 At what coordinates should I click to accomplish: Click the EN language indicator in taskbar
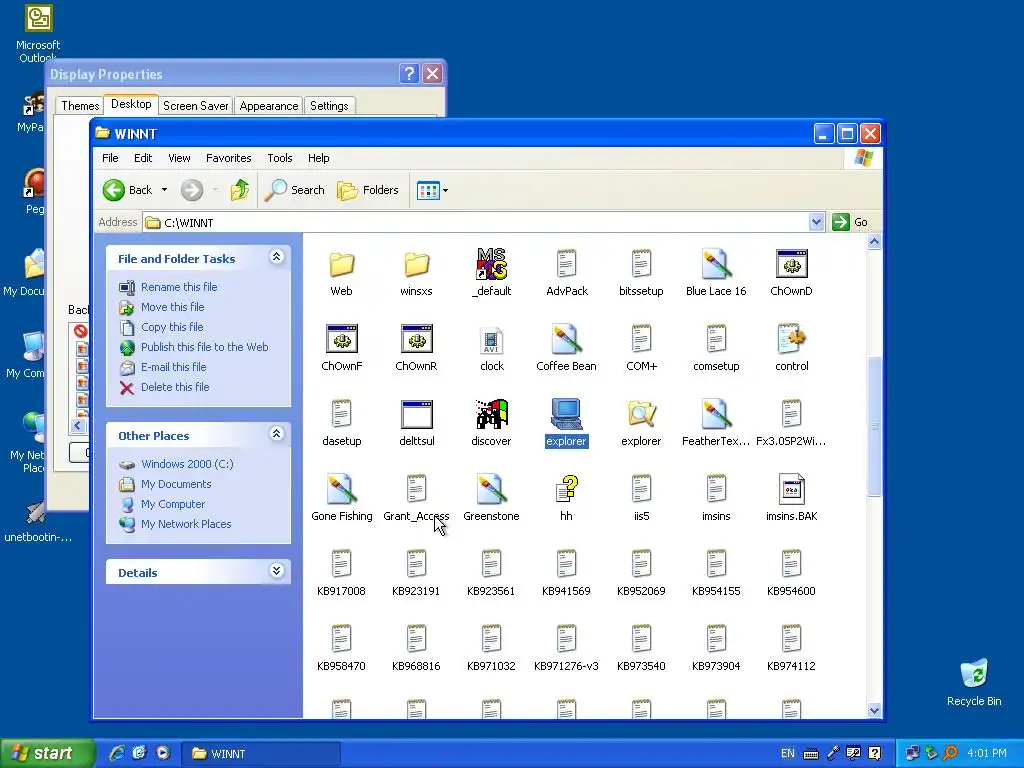pos(788,754)
